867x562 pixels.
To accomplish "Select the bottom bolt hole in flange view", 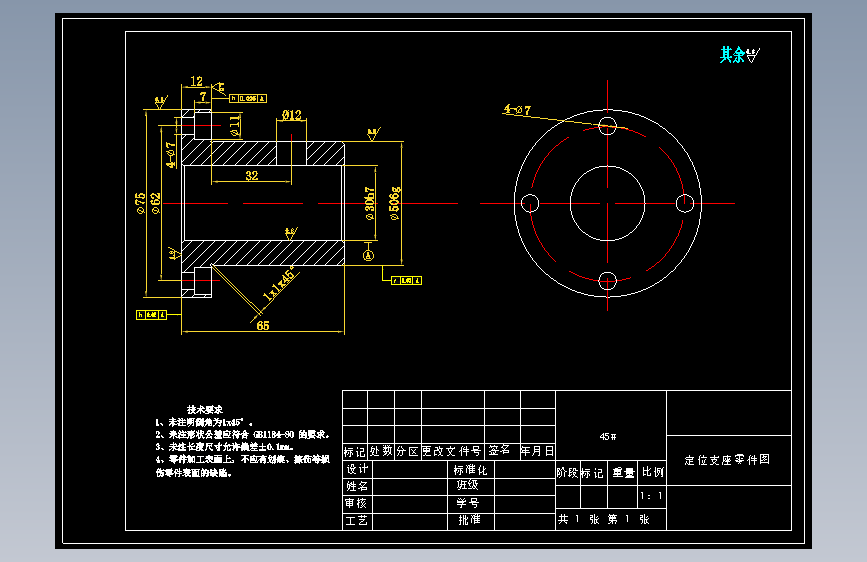I will click(607, 281).
